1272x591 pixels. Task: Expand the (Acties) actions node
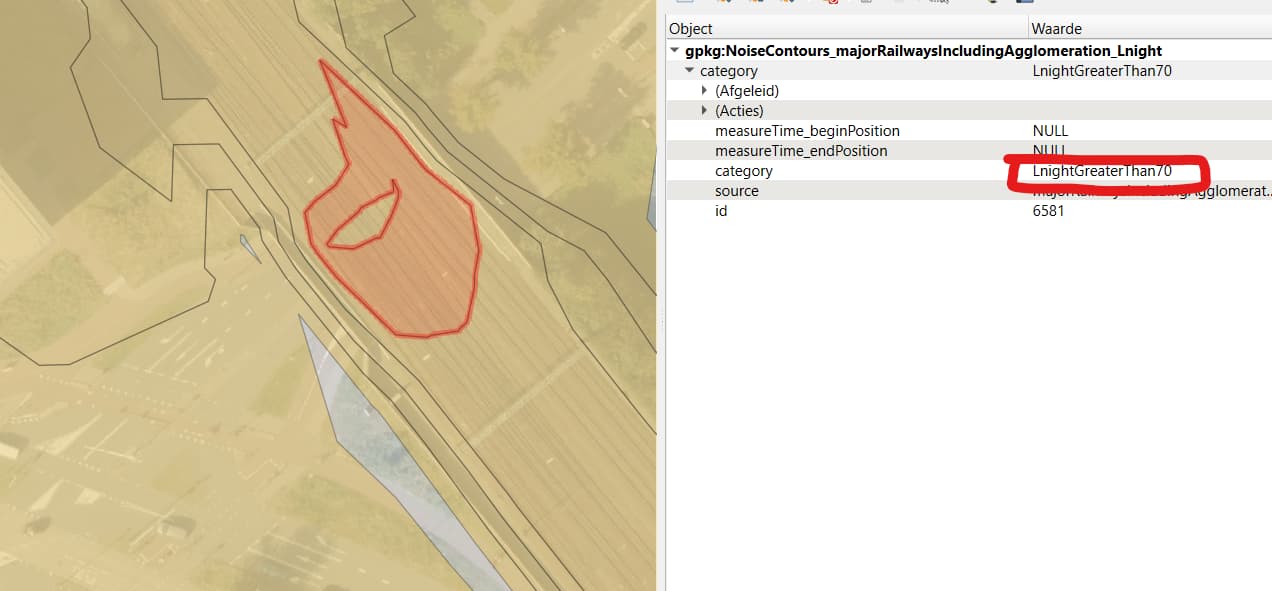pos(705,111)
